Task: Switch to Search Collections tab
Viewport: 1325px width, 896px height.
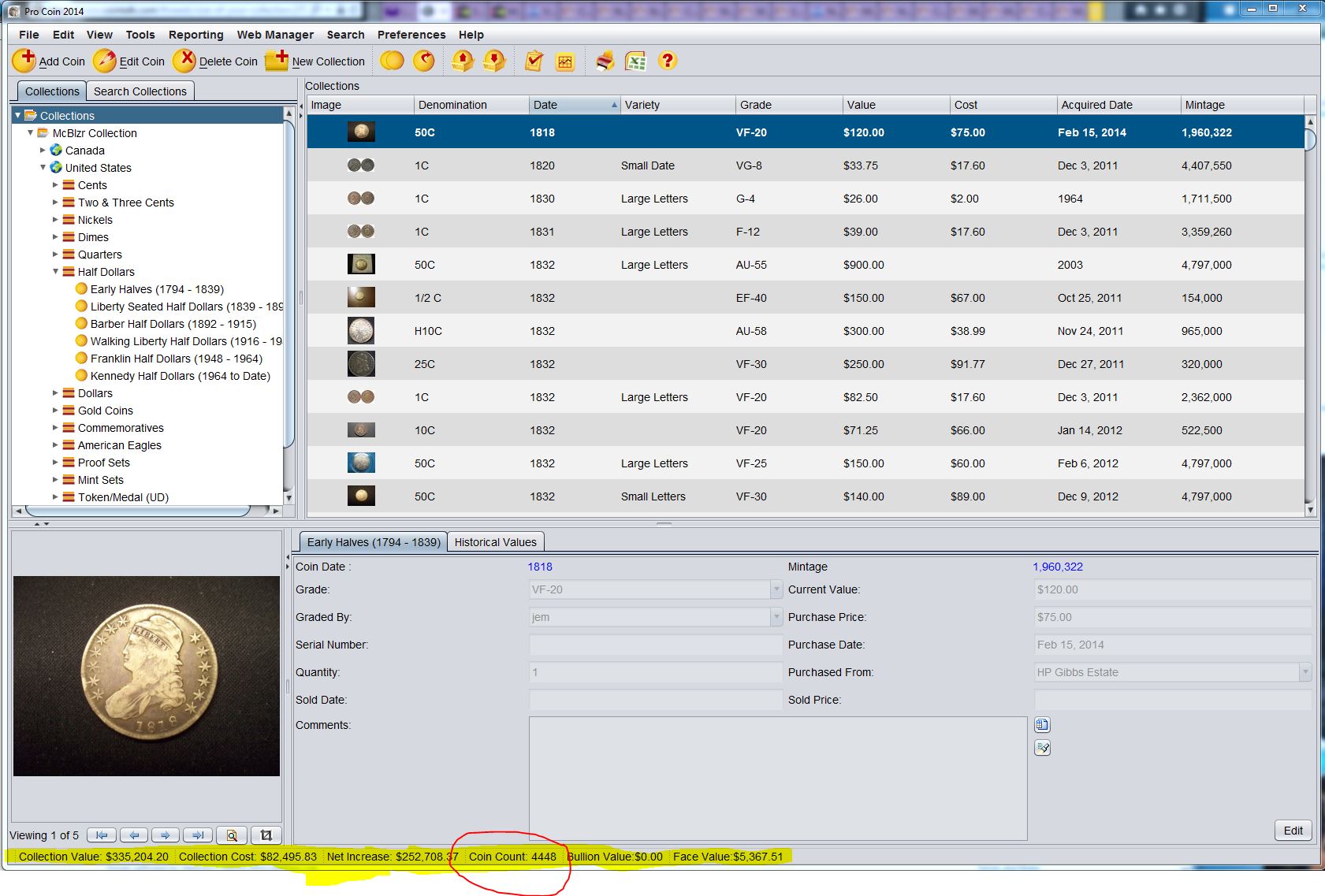Action: 140,91
